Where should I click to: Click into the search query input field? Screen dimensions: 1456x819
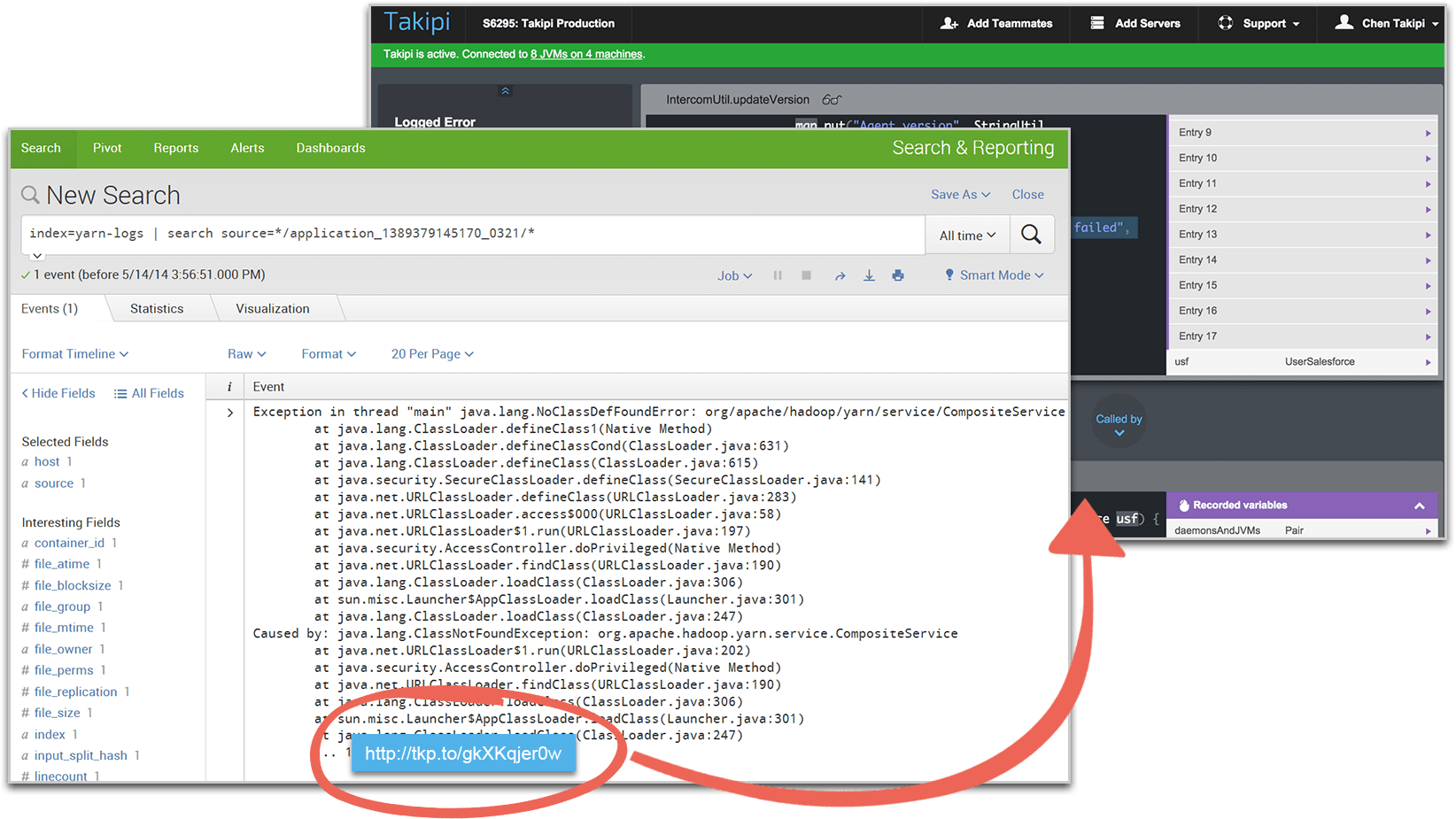coord(473,235)
